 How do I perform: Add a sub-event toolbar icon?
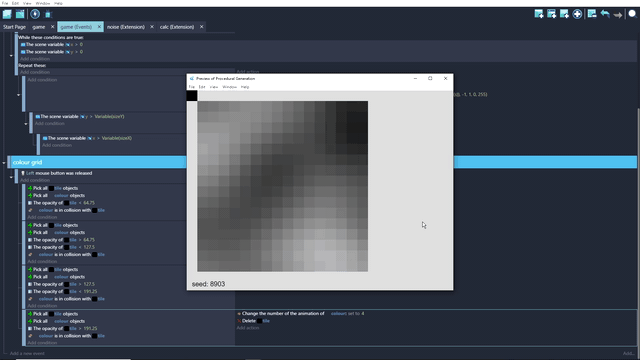(551, 14)
